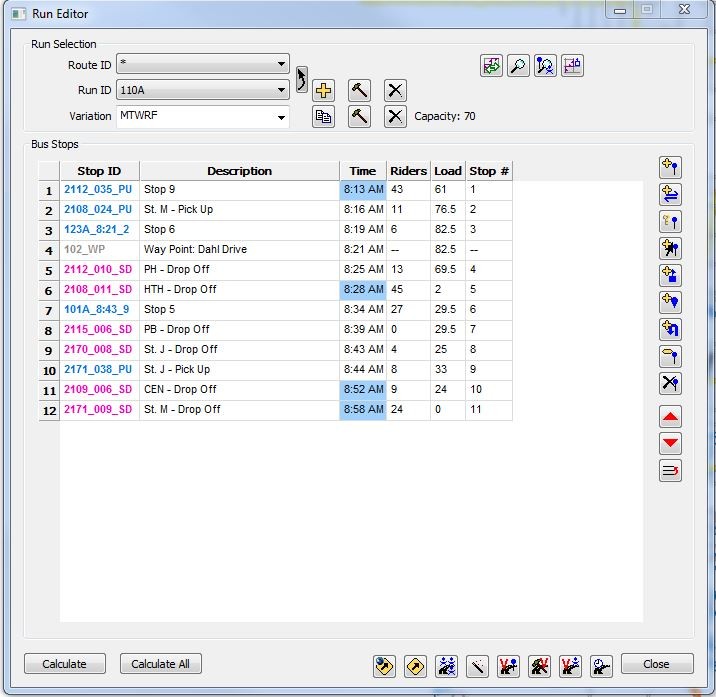Click the 8:13 AM time cell
Viewport: 716px width, 697px height.
(x=363, y=190)
